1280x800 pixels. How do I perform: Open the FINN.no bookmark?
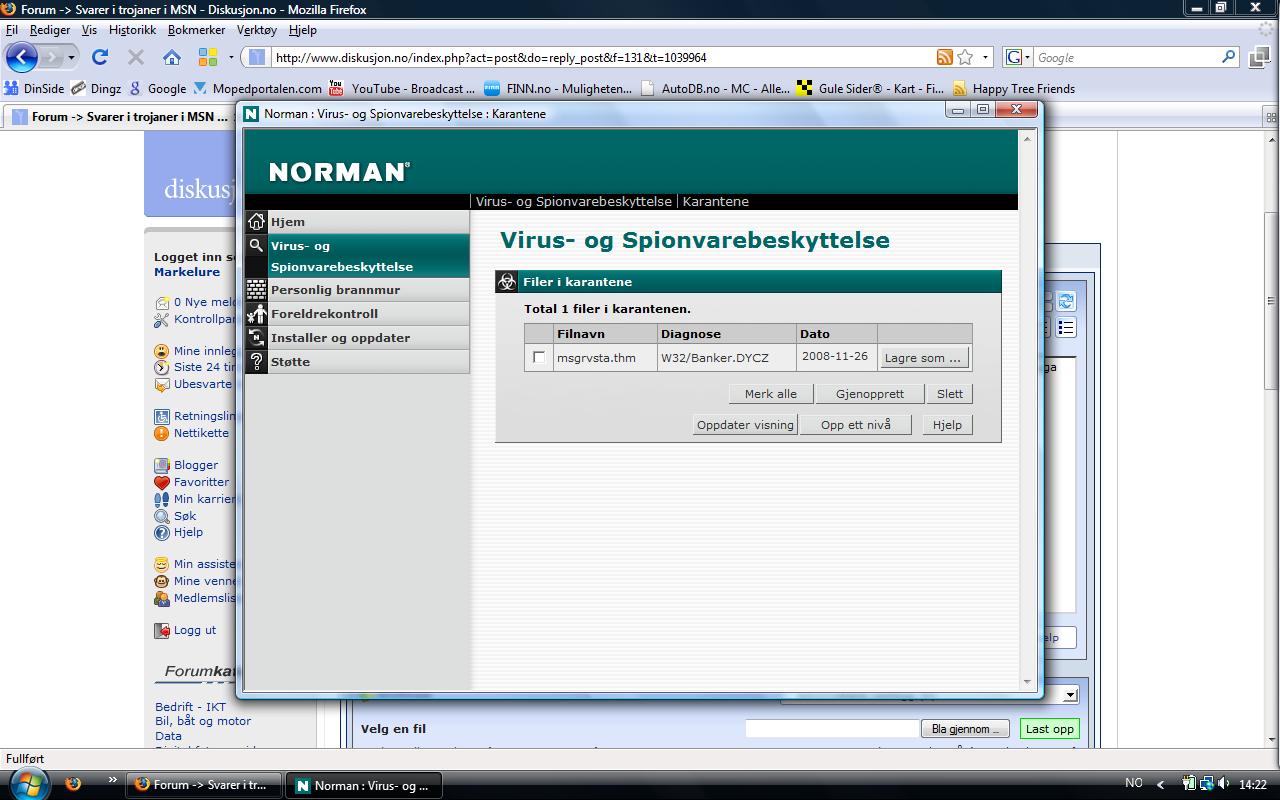tap(558, 88)
